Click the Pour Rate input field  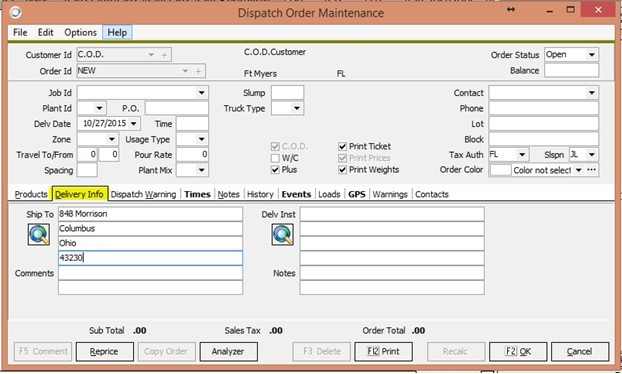[192, 155]
